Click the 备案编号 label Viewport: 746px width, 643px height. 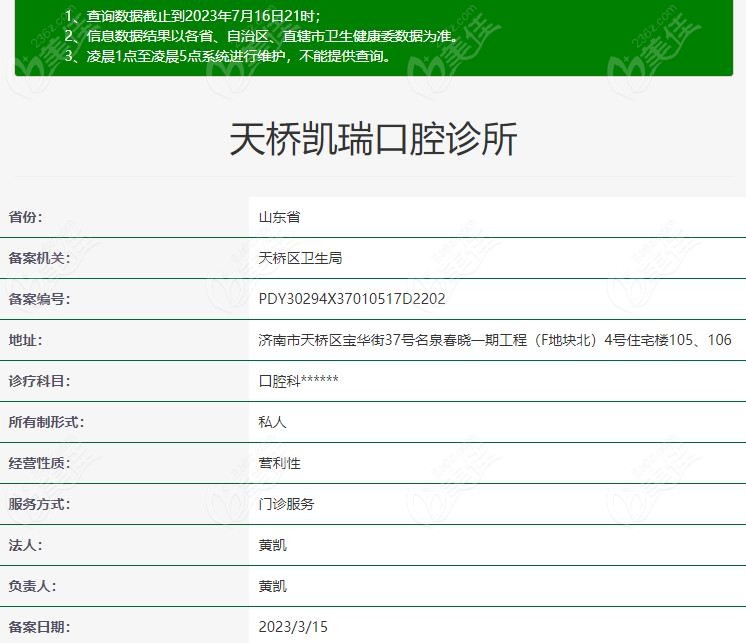point(39,299)
